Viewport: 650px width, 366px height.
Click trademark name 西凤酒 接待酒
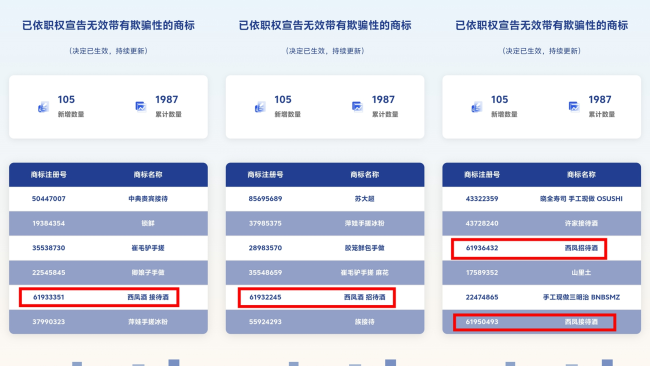tap(148, 297)
